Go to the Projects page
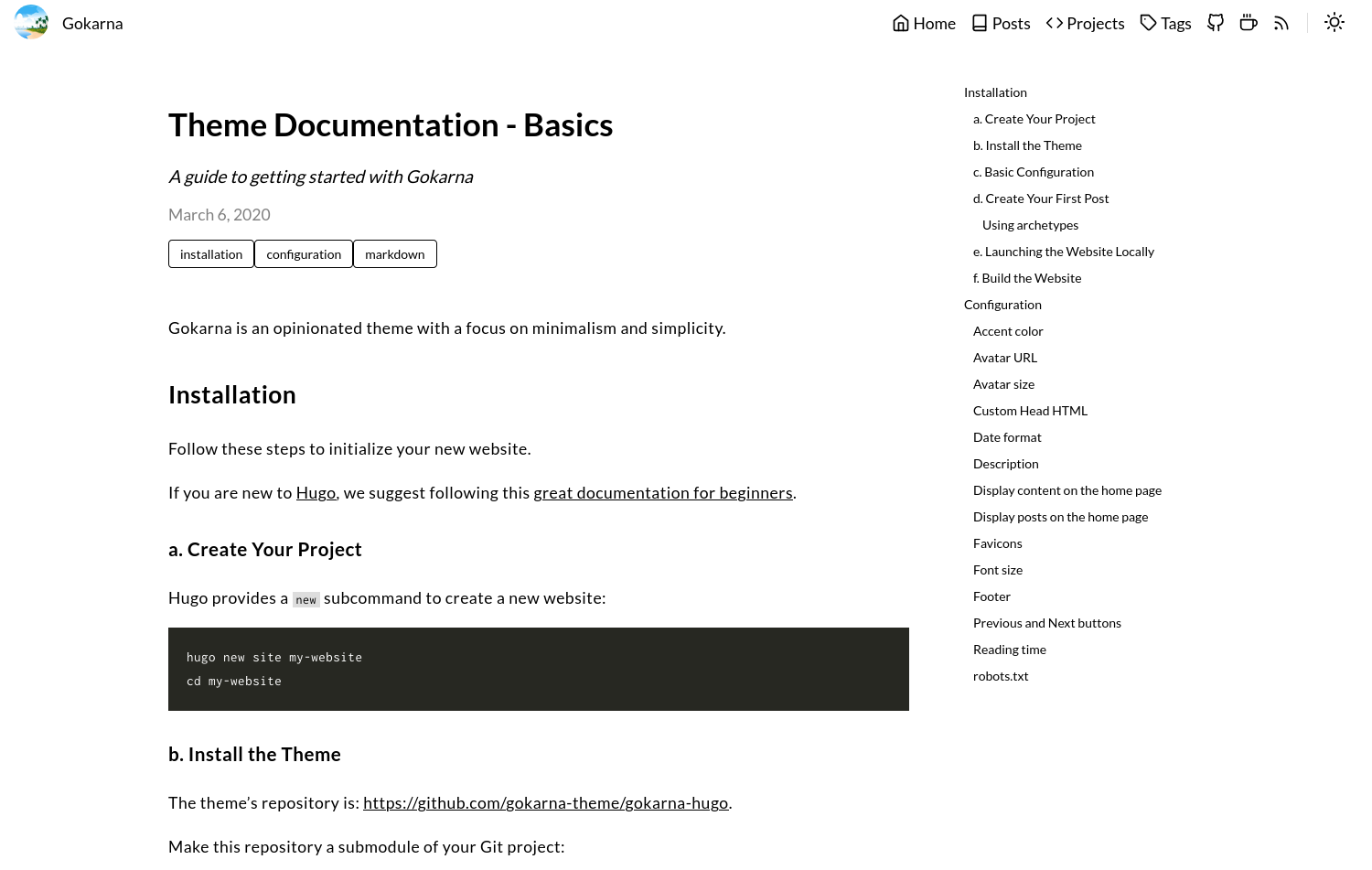The height and width of the screenshot is (870, 1372). point(1095,24)
